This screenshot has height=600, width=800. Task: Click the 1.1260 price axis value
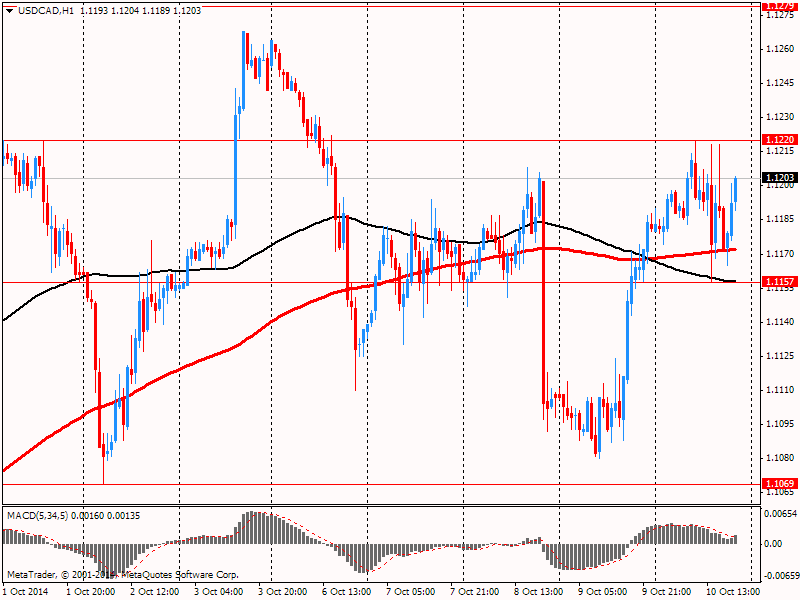click(780, 49)
